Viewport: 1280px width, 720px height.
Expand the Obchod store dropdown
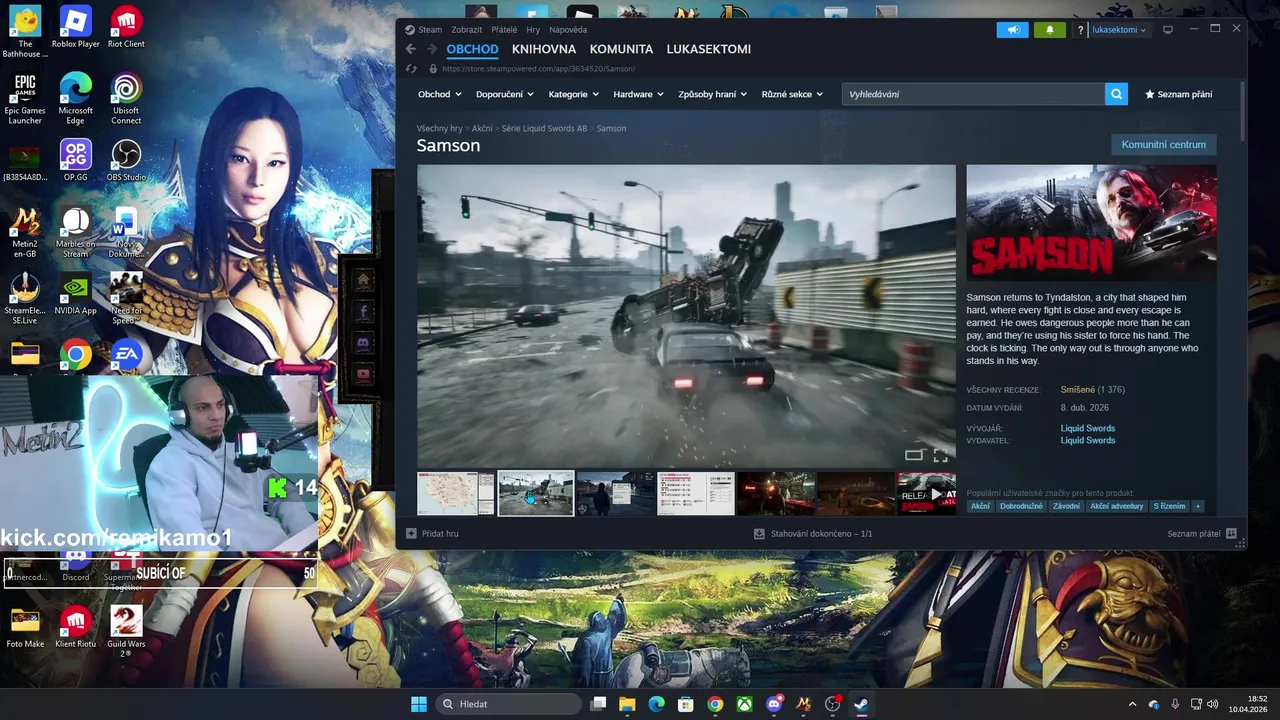coord(440,94)
